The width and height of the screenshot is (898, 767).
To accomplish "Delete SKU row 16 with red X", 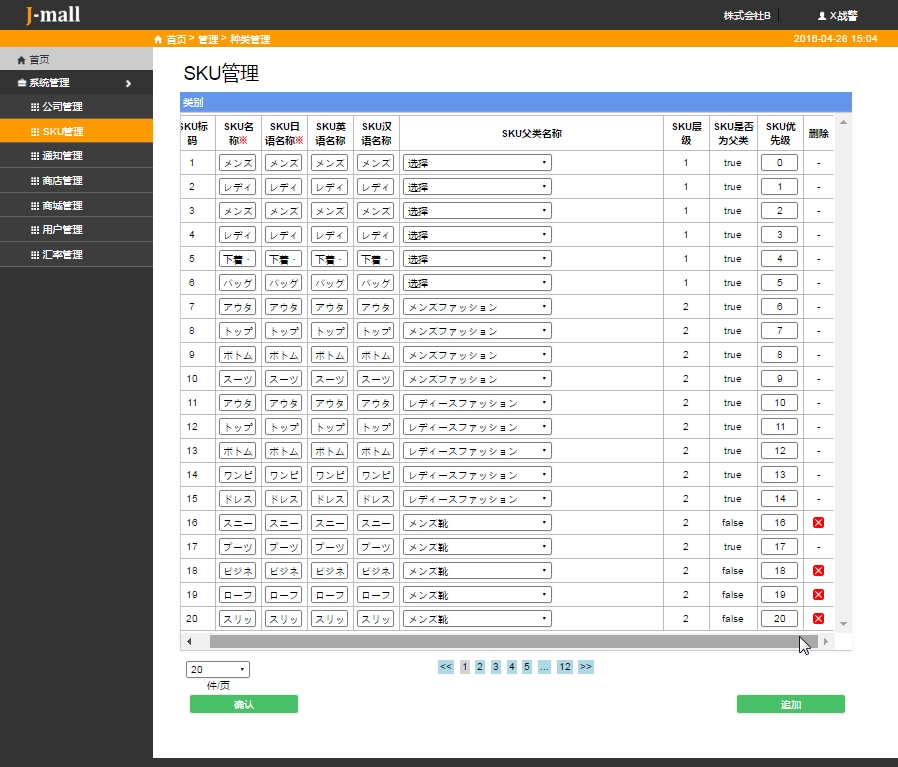I will pos(818,523).
